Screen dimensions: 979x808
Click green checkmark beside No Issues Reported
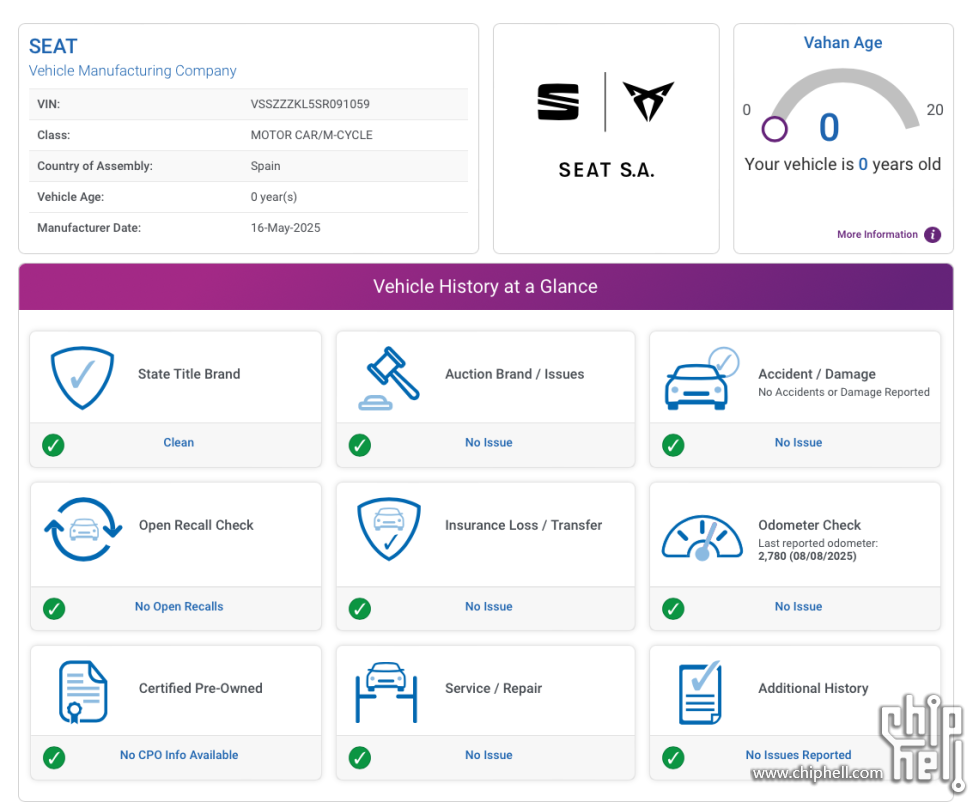tap(673, 757)
